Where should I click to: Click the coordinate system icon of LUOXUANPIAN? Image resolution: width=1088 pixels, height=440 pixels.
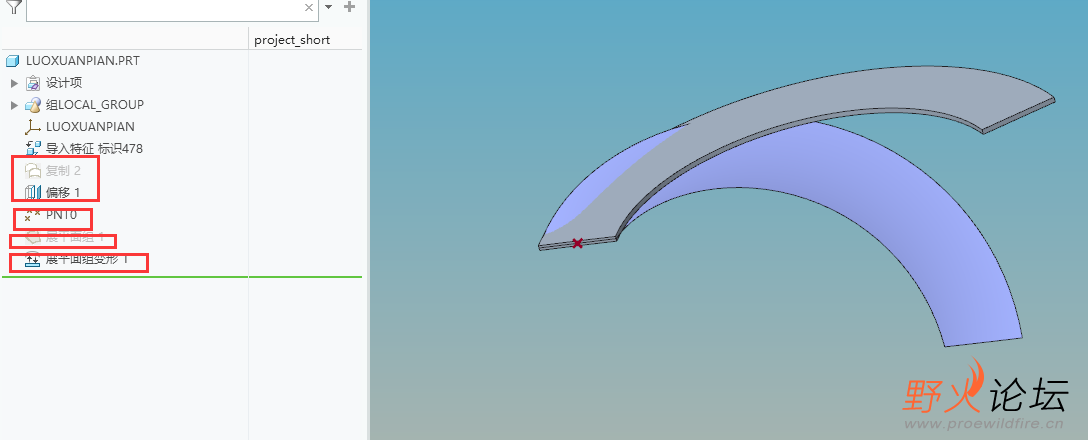pyautogui.click(x=33, y=127)
